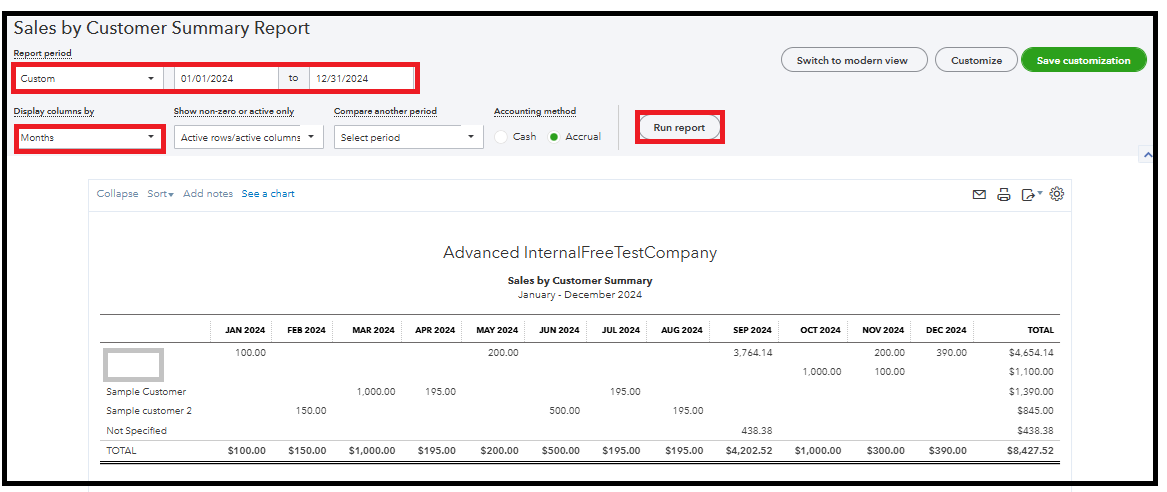Open the export report icon menu
Image resolution: width=1167 pixels, height=492 pixels.
tap(1031, 195)
